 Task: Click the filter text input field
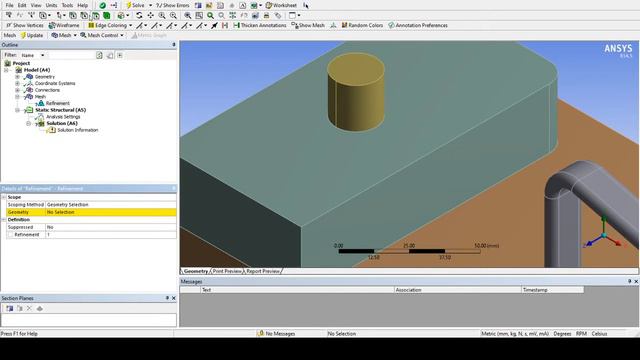[x=71, y=55]
